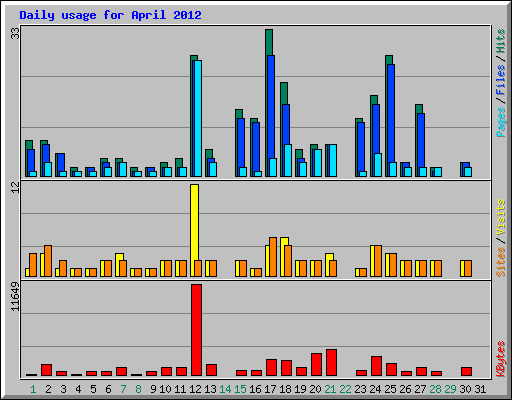Click green day label "29" on the x-axis

450,389
